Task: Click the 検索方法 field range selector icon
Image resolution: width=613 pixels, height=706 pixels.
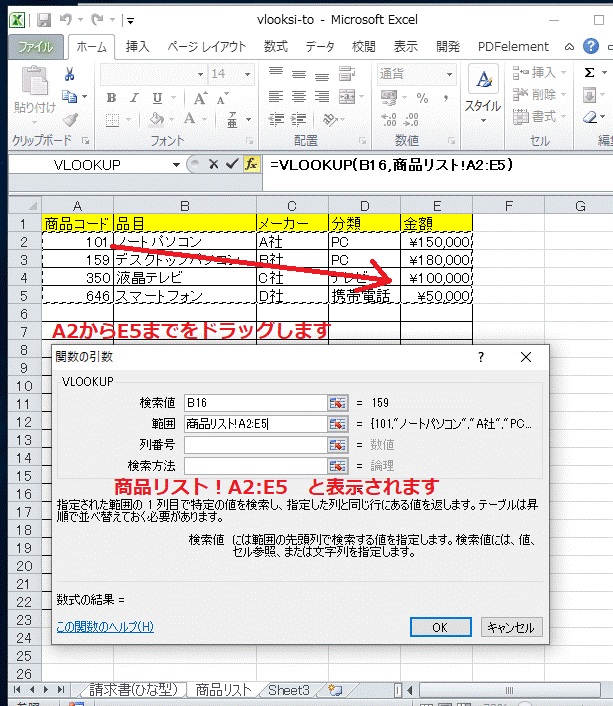Action: coord(338,465)
